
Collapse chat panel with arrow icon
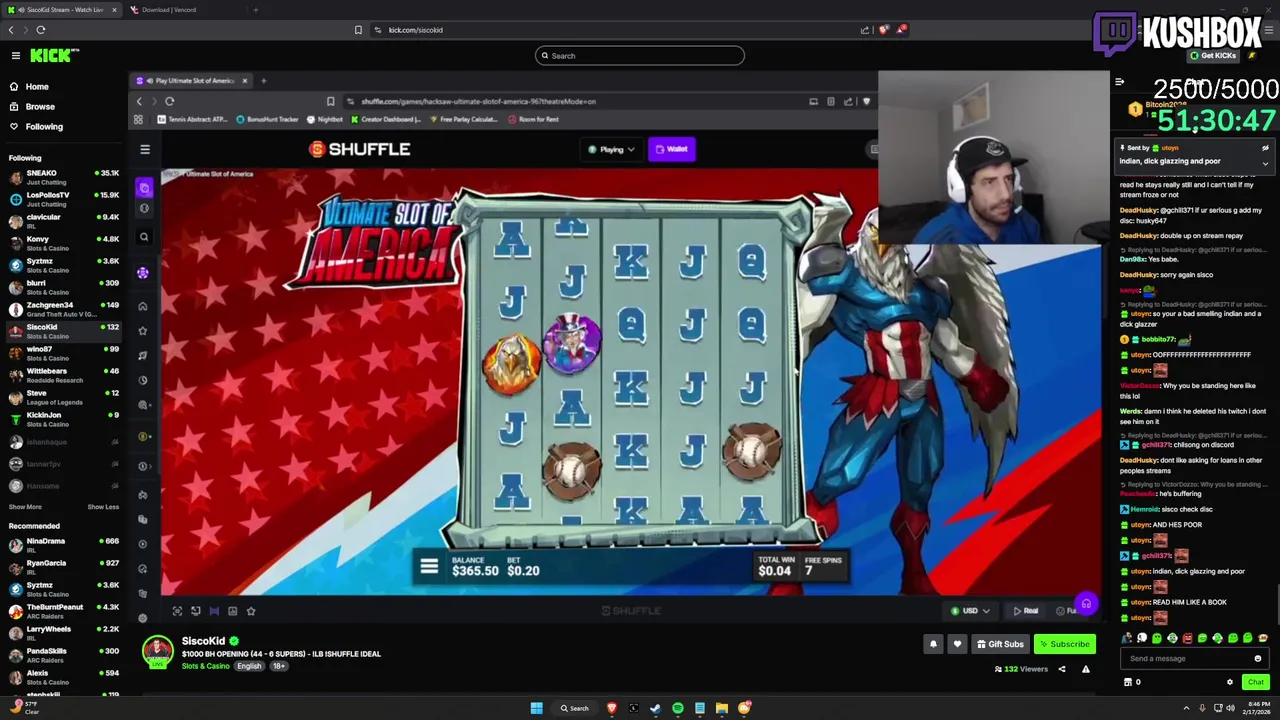[x=1120, y=82]
